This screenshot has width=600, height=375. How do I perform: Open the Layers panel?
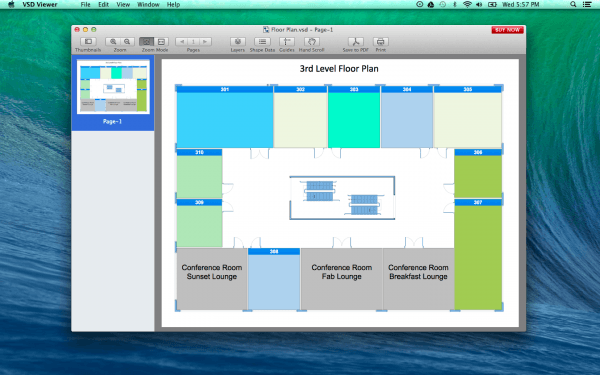238,42
